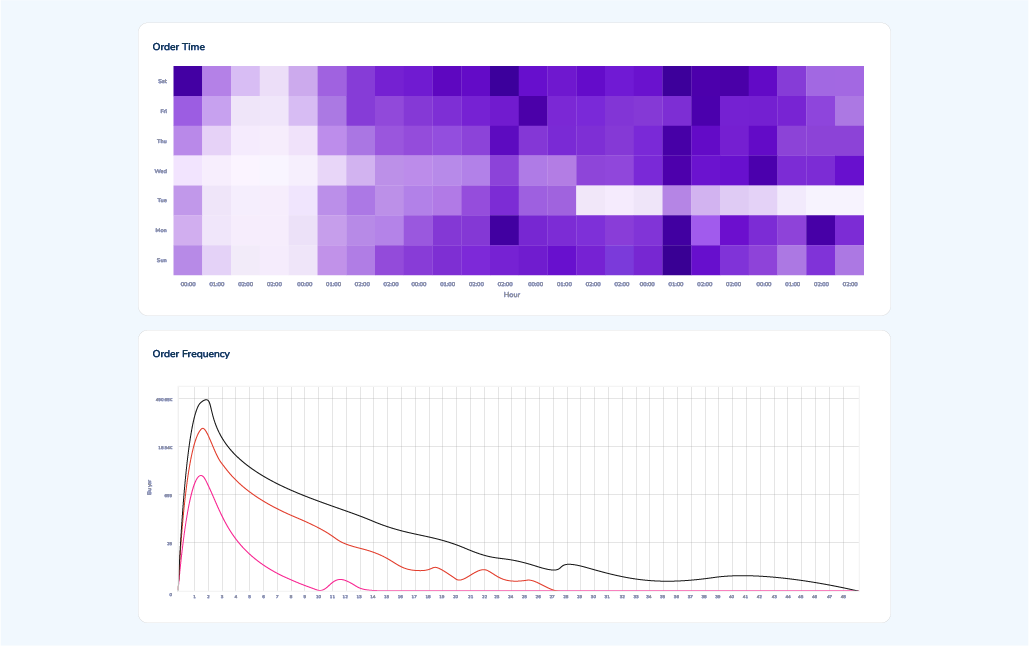Click the leftmost dark cell in Sat row

[188, 81]
